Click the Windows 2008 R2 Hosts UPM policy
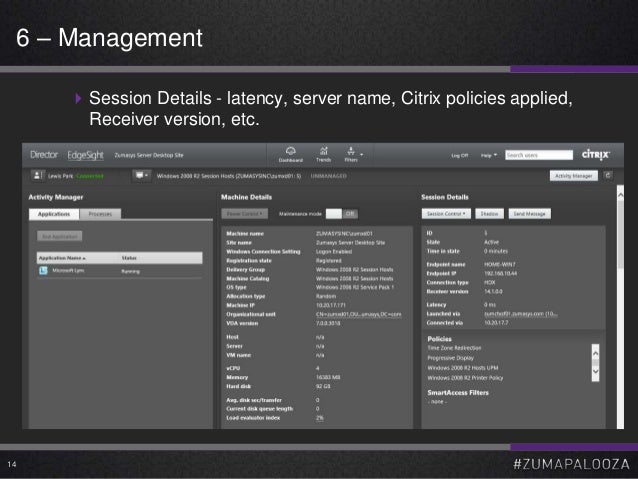The height and width of the screenshot is (479, 638). [463, 368]
